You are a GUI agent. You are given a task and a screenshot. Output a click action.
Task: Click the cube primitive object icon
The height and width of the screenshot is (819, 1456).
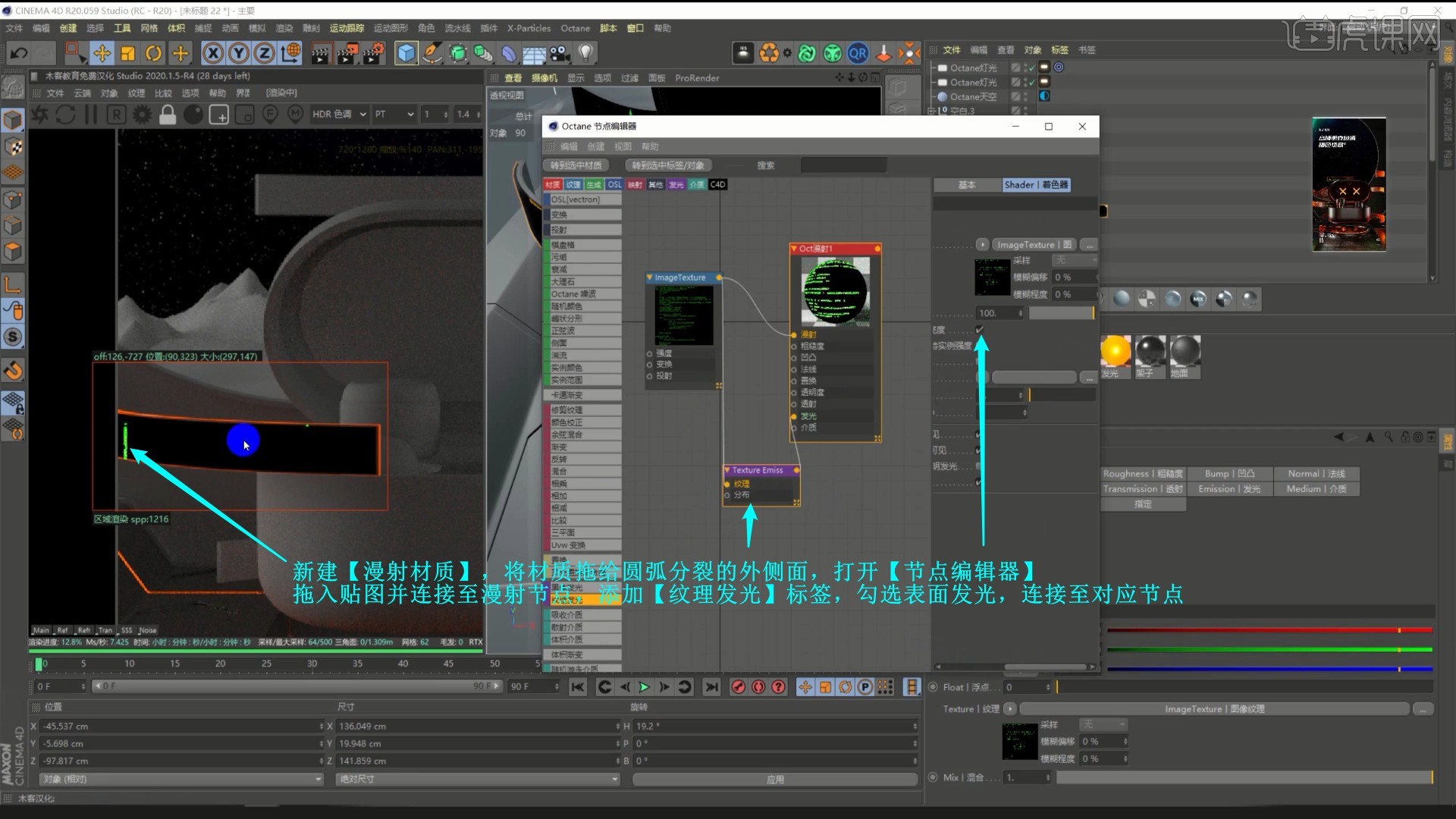[x=406, y=53]
